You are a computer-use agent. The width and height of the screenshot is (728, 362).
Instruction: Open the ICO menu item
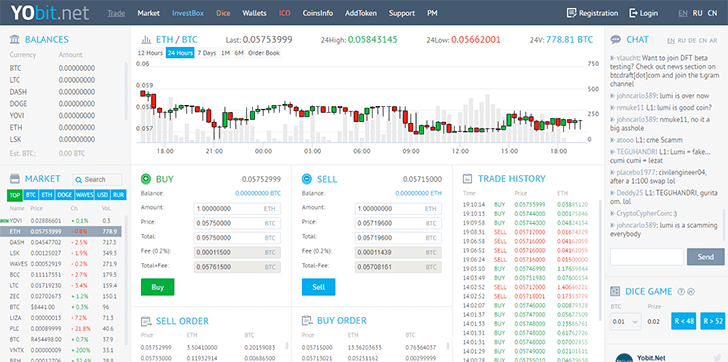pos(285,13)
